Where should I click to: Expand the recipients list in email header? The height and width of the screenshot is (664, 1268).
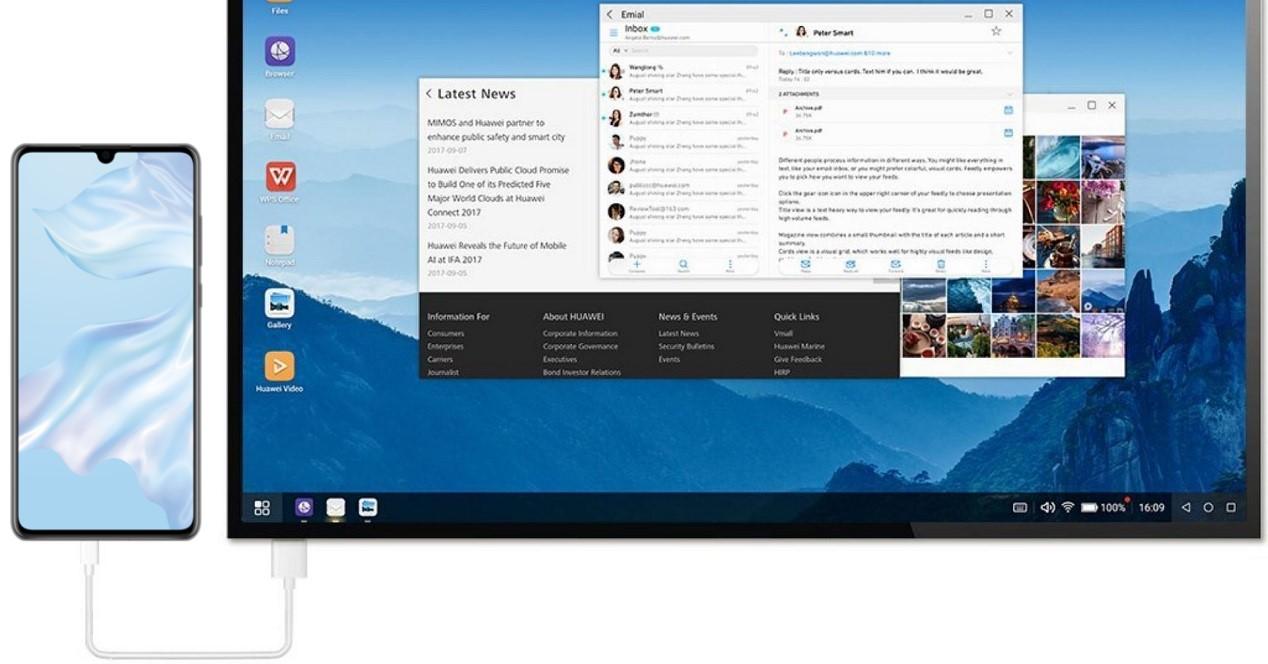(1009, 53)
